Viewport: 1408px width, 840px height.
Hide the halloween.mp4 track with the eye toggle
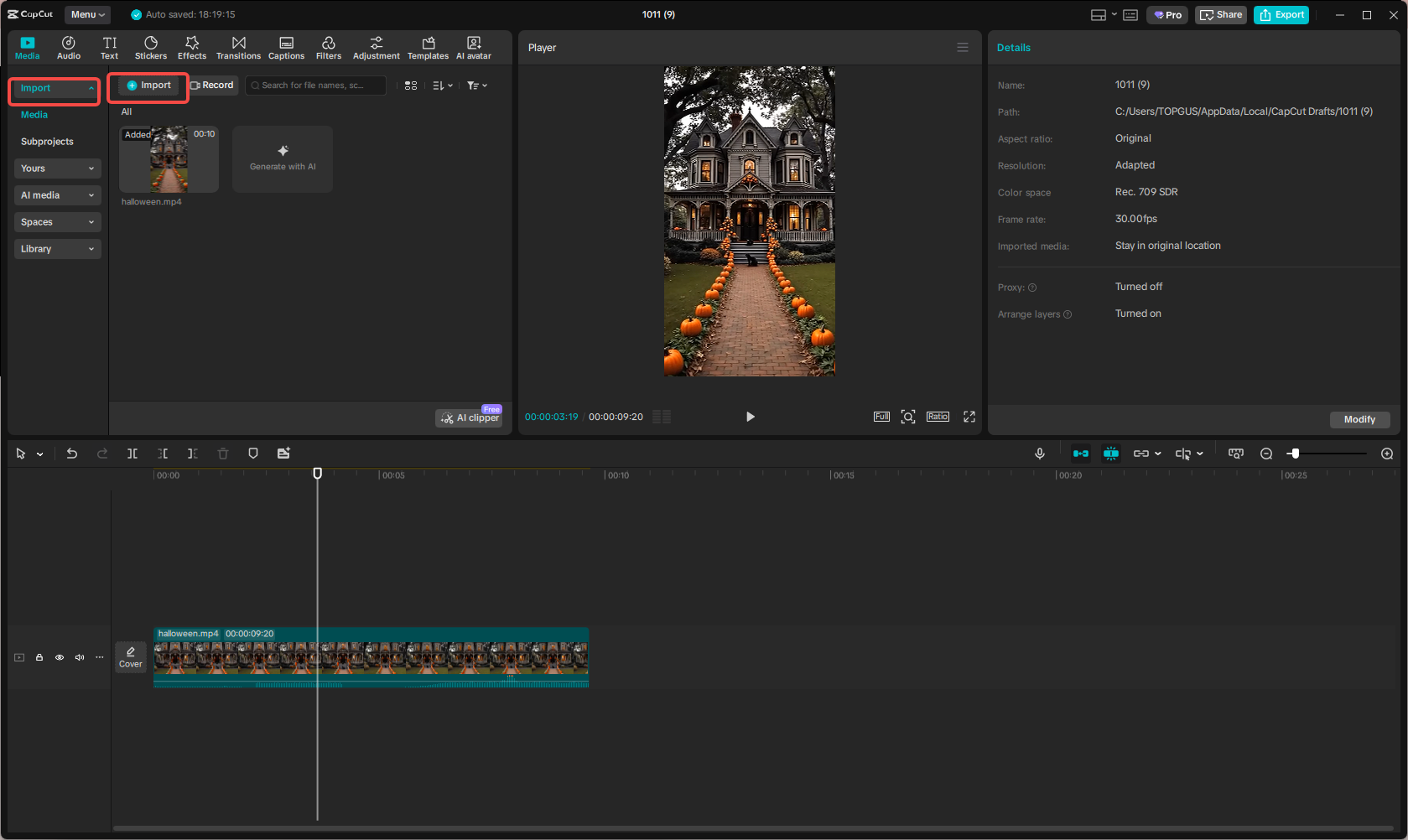(59, 657)
